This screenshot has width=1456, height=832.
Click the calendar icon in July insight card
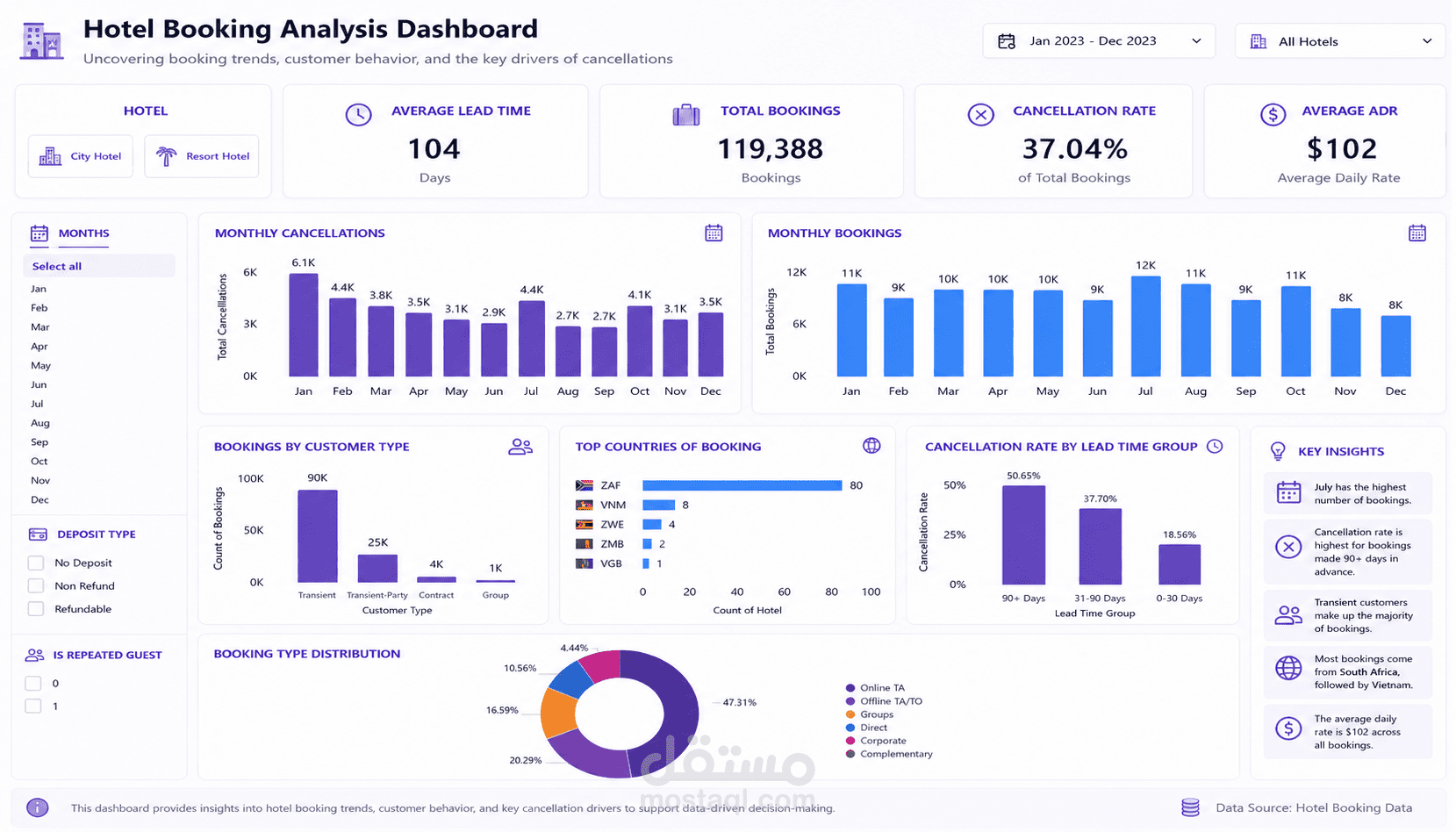[x=1288, y=492]
